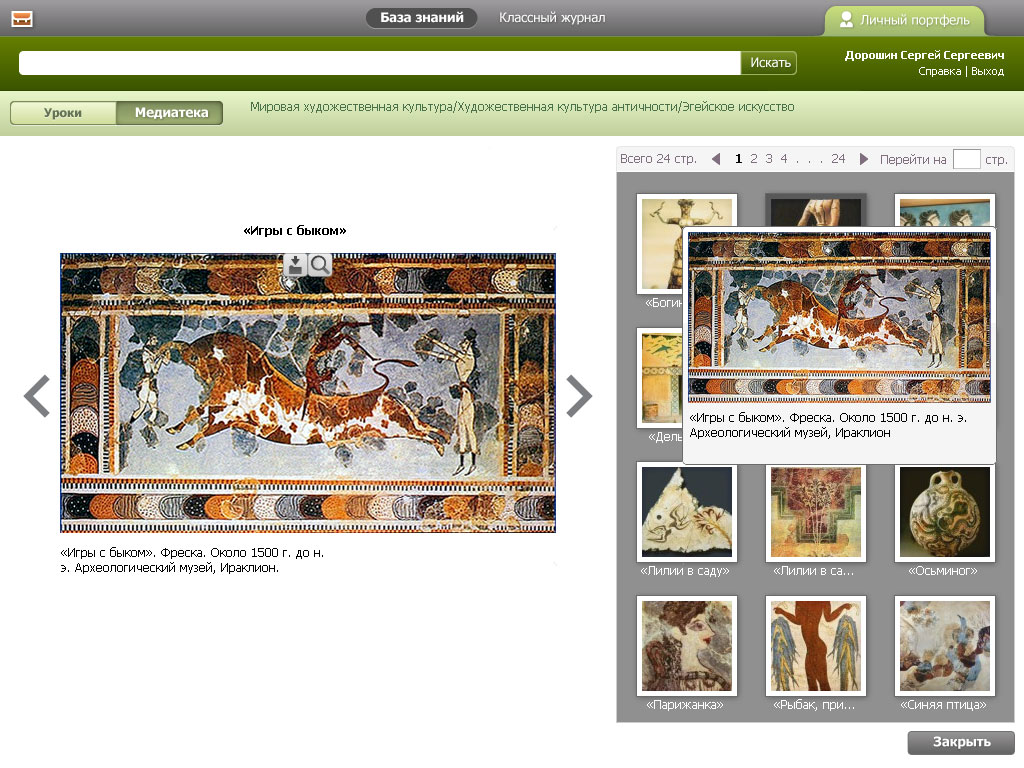The image size is (1024, 768).
Task: Click the Выход link
Action: tap(987, 71)
